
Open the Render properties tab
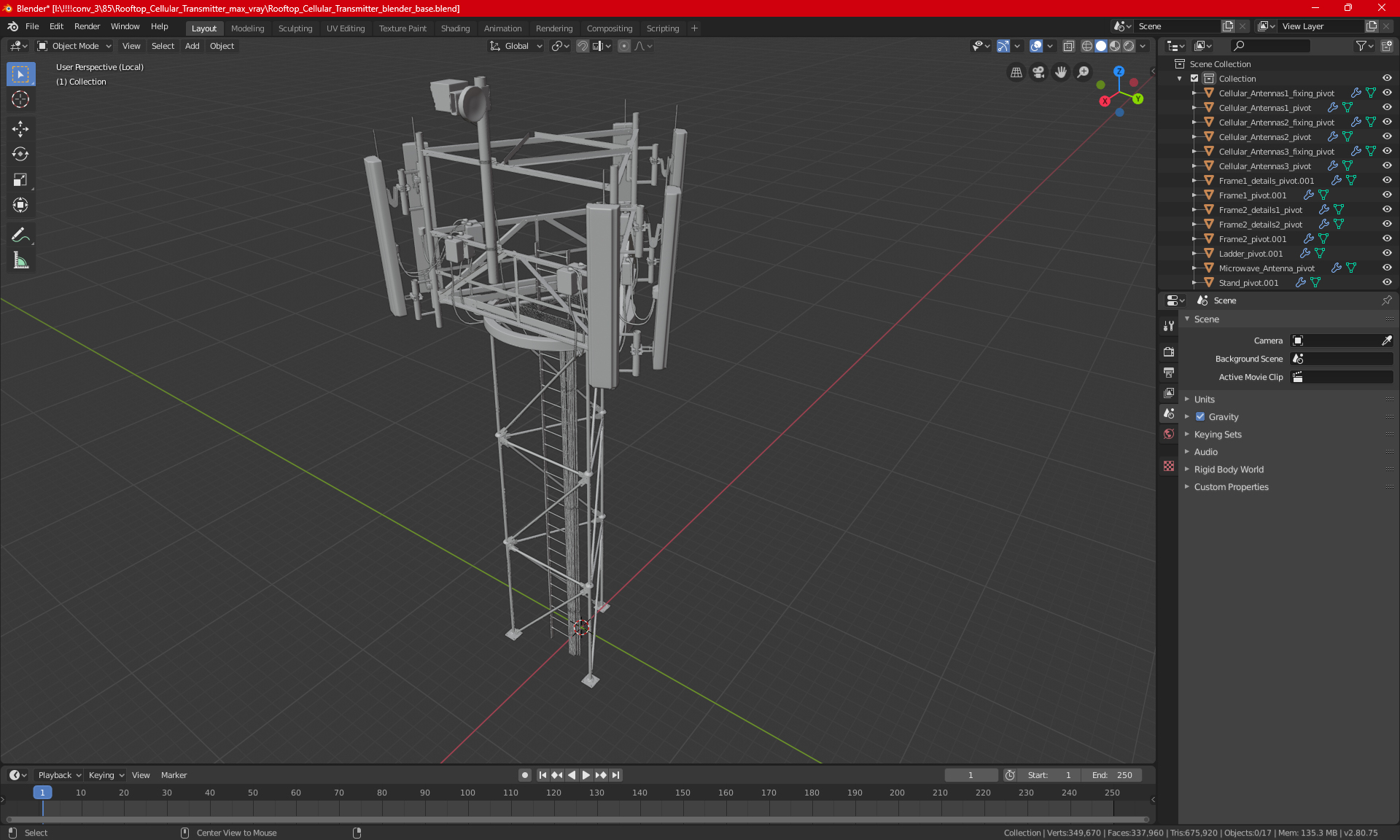pyautogui.click(x=1169, y=351)
